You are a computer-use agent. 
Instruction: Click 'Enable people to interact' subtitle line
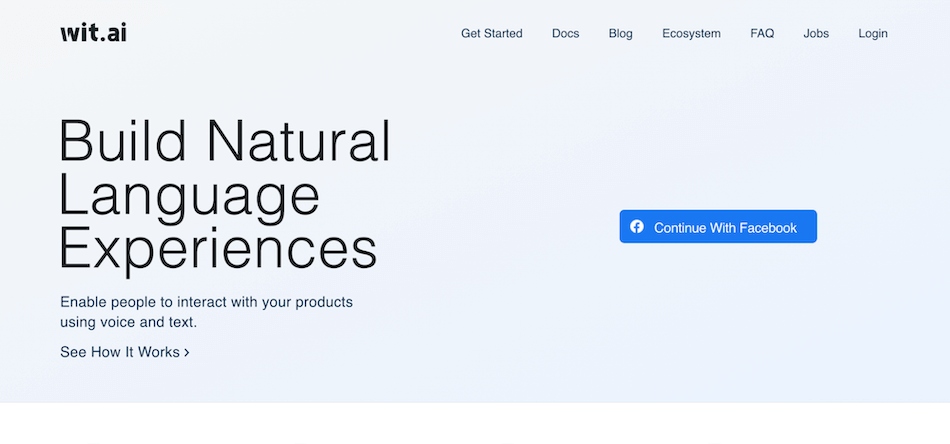[206, 302]
